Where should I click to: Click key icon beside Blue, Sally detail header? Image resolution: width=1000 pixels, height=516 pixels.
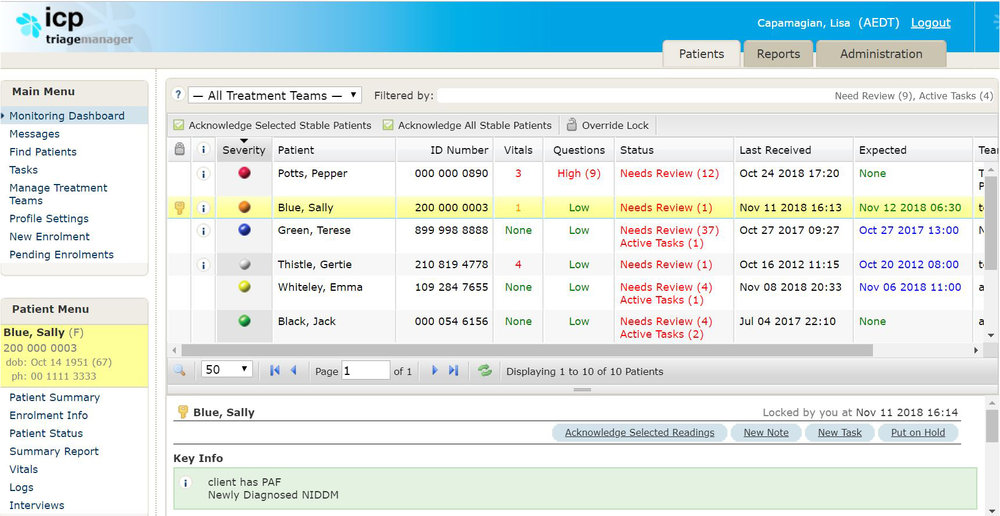[x=182, y=412]
